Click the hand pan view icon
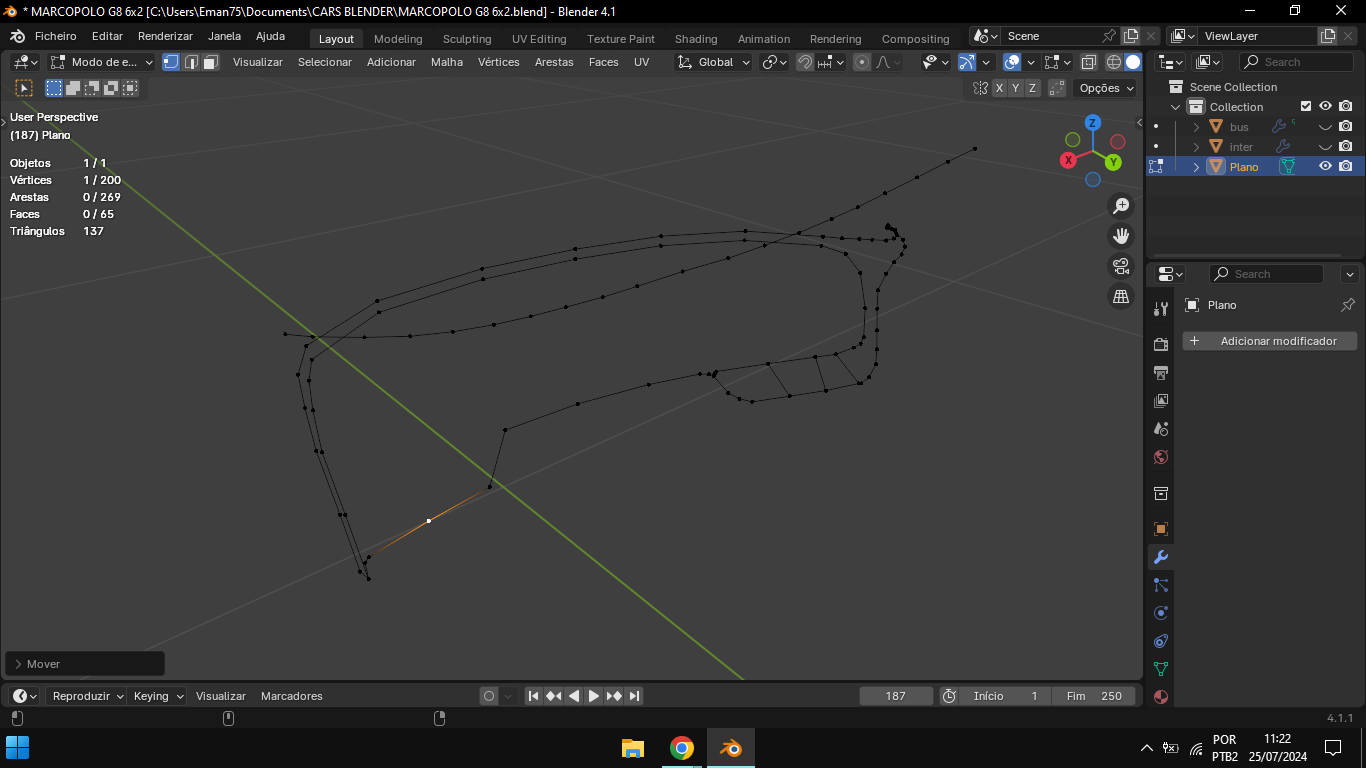 point(1121,236)
